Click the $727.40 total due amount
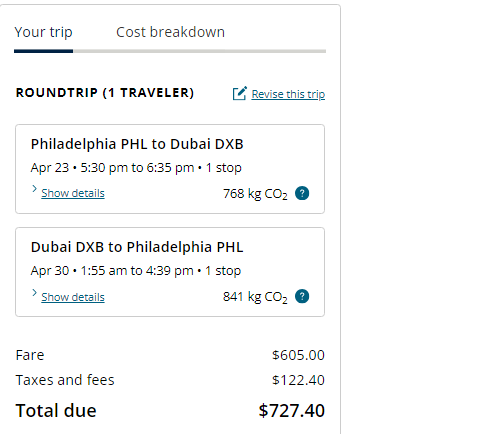Viewport: 500px width, 434px height. tap(292, 410)
